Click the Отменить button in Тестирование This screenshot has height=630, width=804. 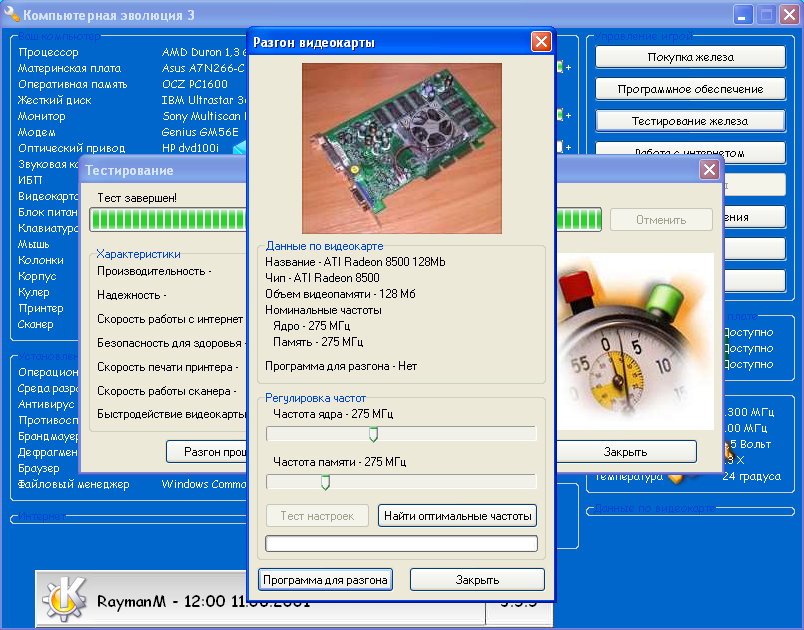(661, 220)
